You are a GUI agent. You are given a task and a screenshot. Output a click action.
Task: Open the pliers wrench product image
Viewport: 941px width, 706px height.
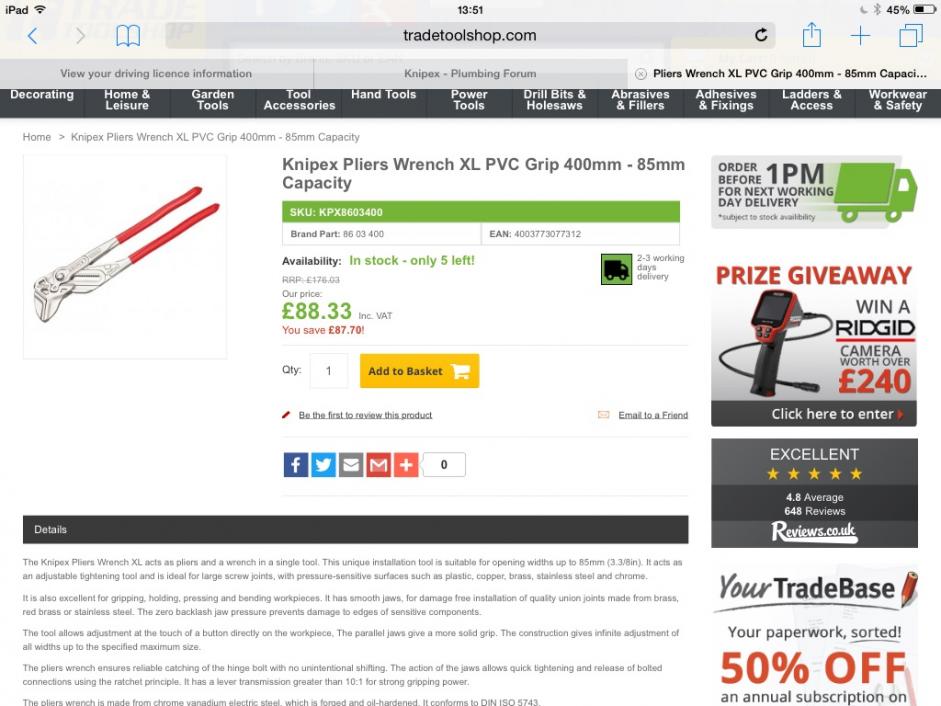pos(125,257)
